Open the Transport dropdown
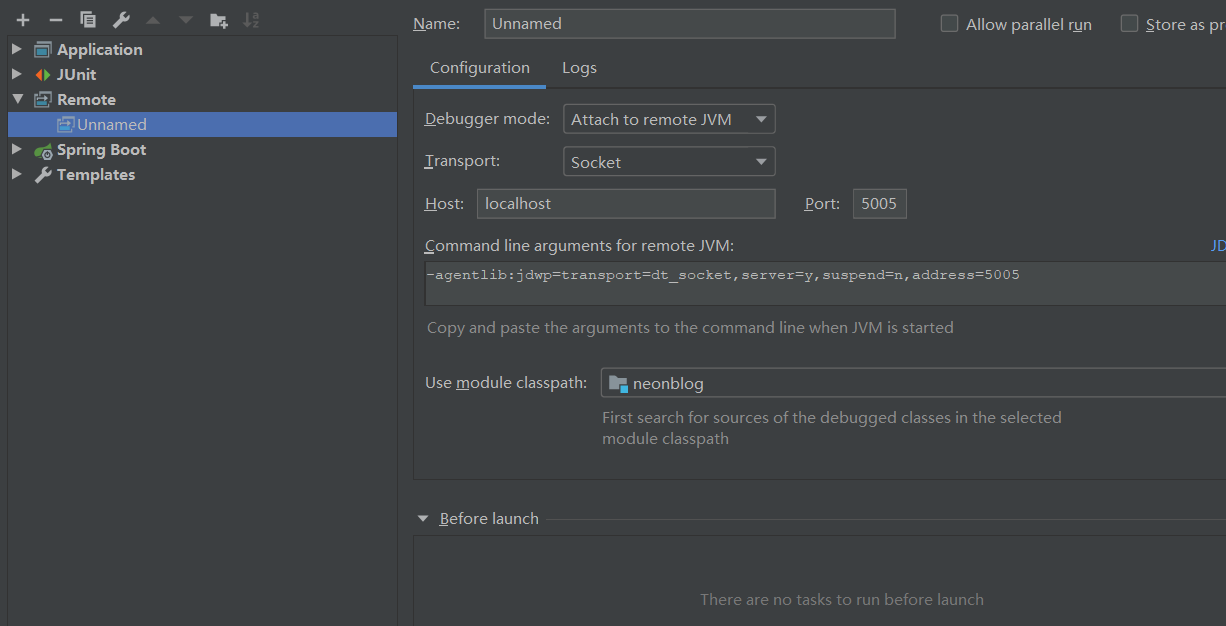Screen dimensions: 1226x626 click(x=669, y=162)
